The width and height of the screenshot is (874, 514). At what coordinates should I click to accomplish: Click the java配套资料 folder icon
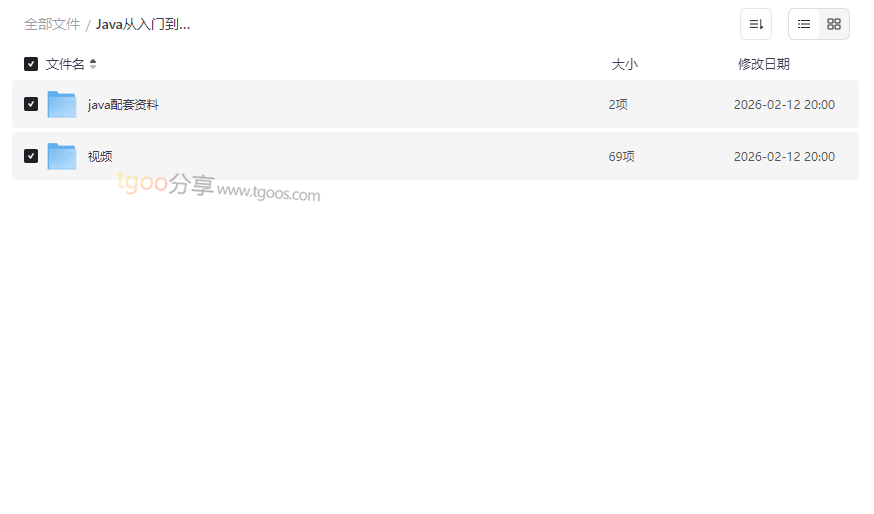(x=62, y=104)
